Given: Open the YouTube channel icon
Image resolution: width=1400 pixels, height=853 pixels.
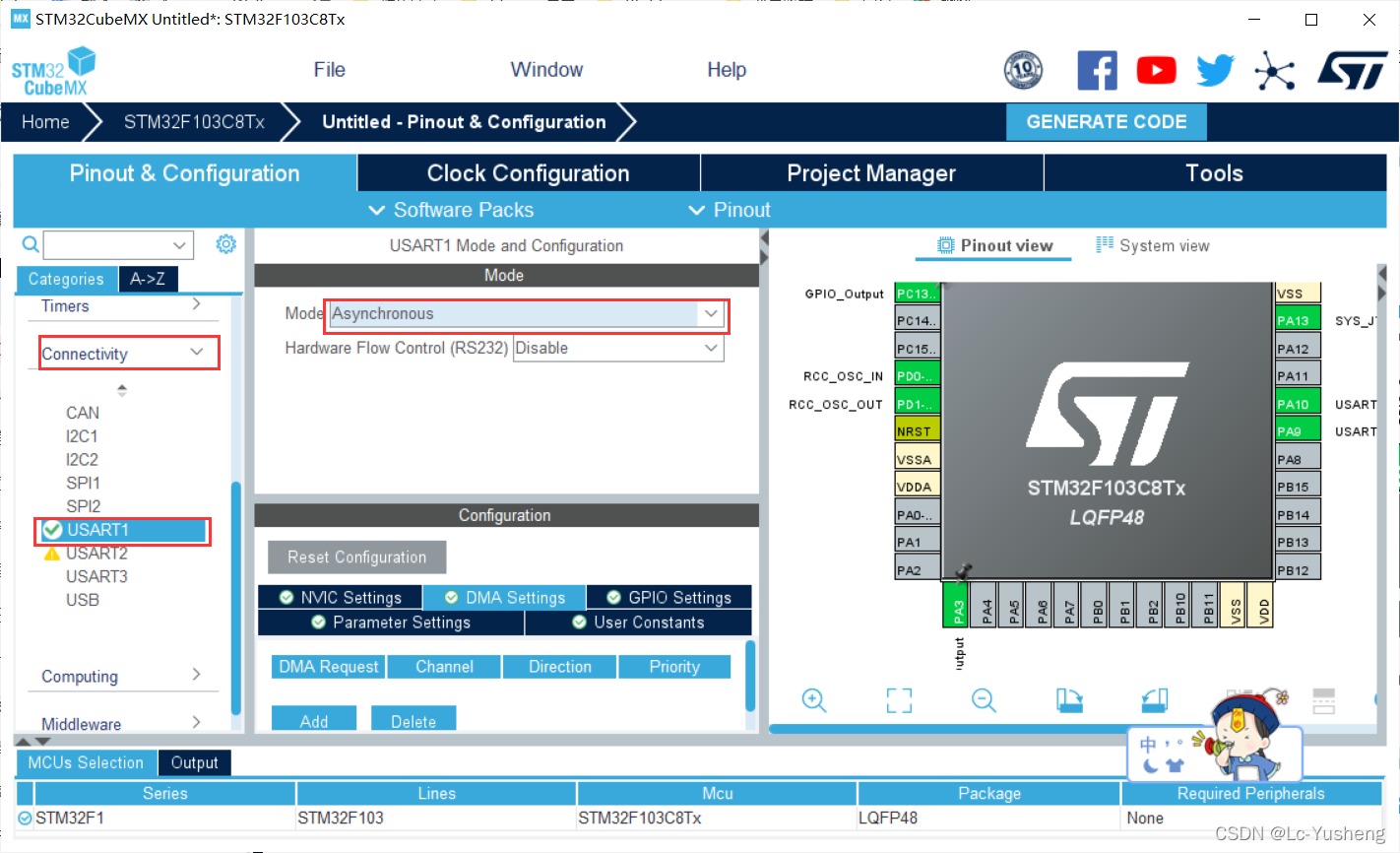Looking at the screenshot, I should coord(1156,70).
